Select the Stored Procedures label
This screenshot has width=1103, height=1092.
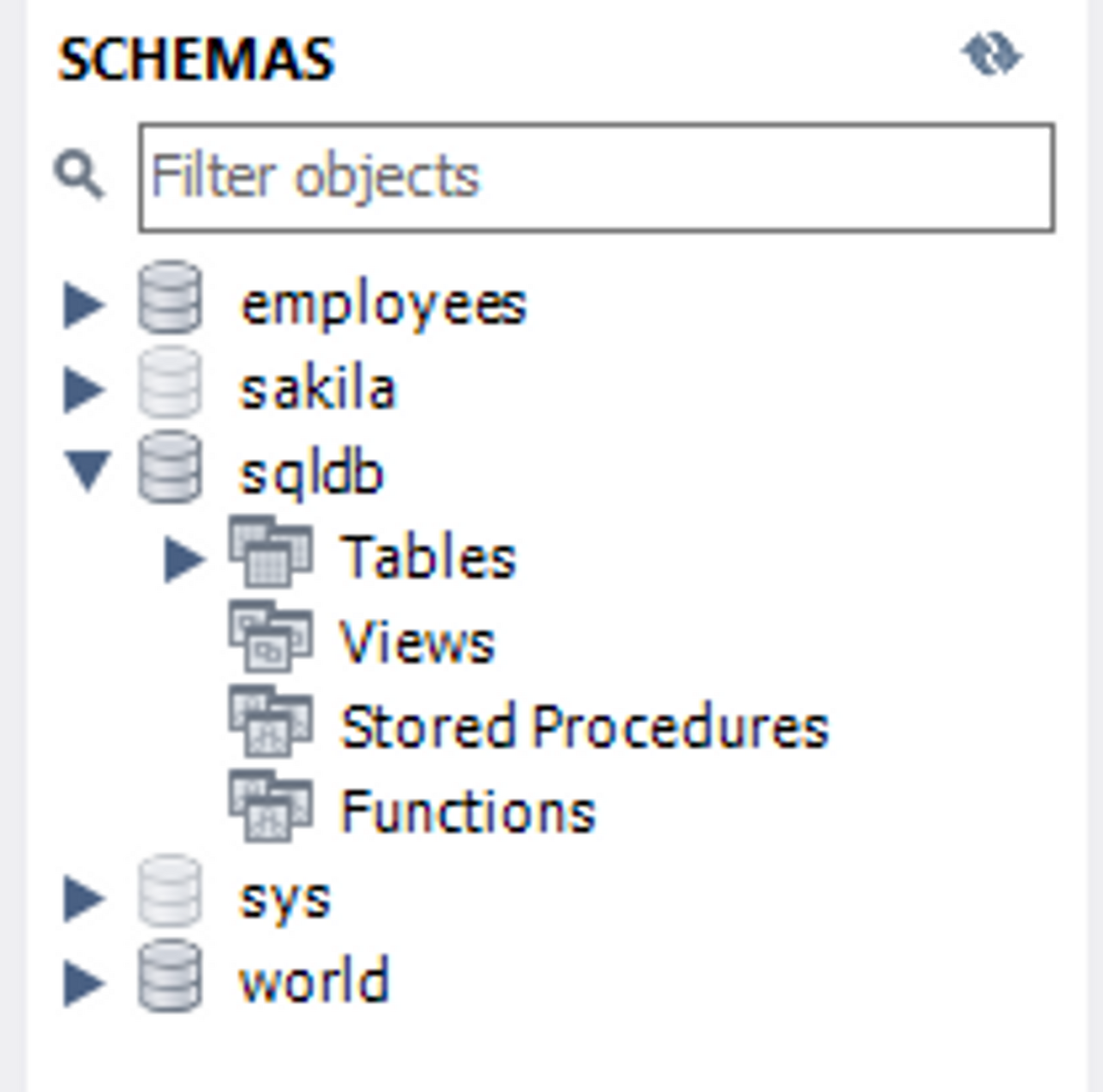tap(584, 727)
